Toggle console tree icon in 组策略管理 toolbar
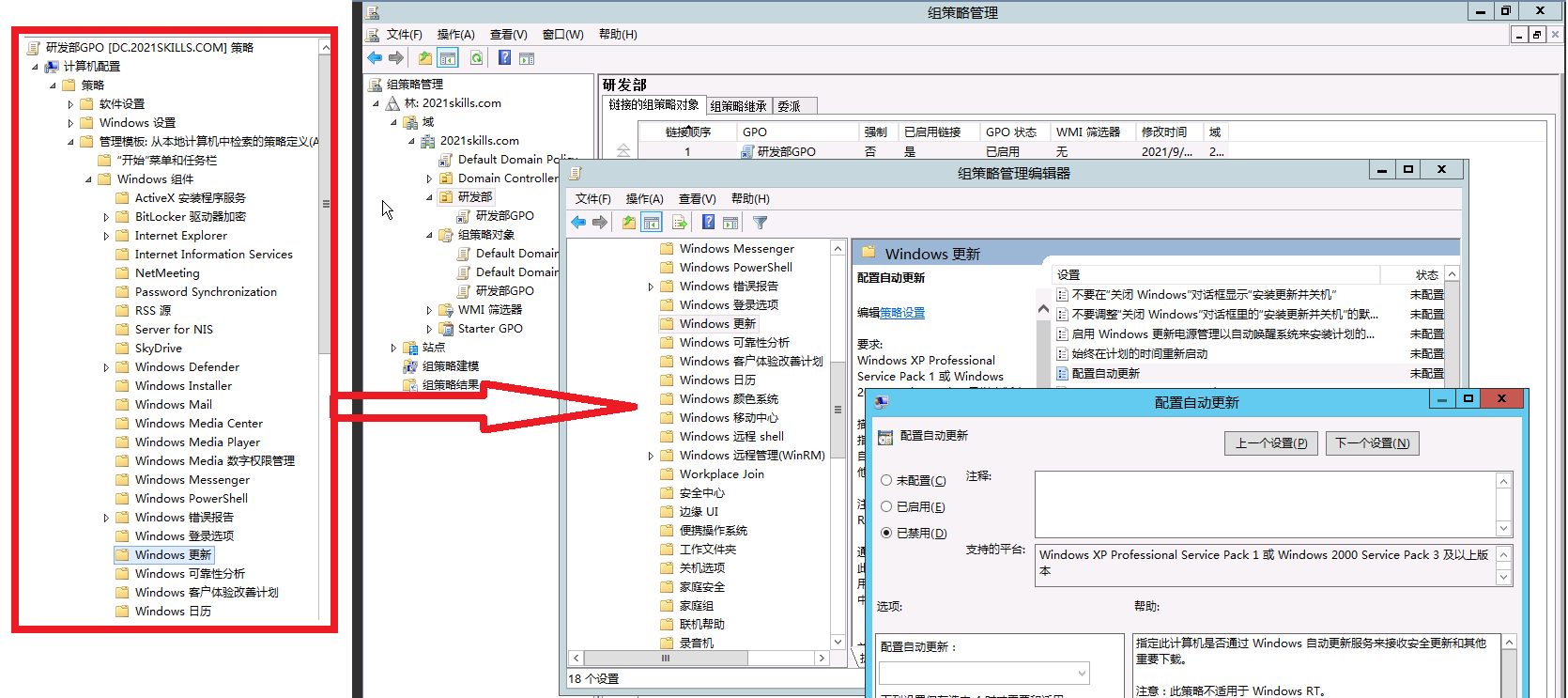The width and height of the screenshot is (1568, 698). click(448, 58)
